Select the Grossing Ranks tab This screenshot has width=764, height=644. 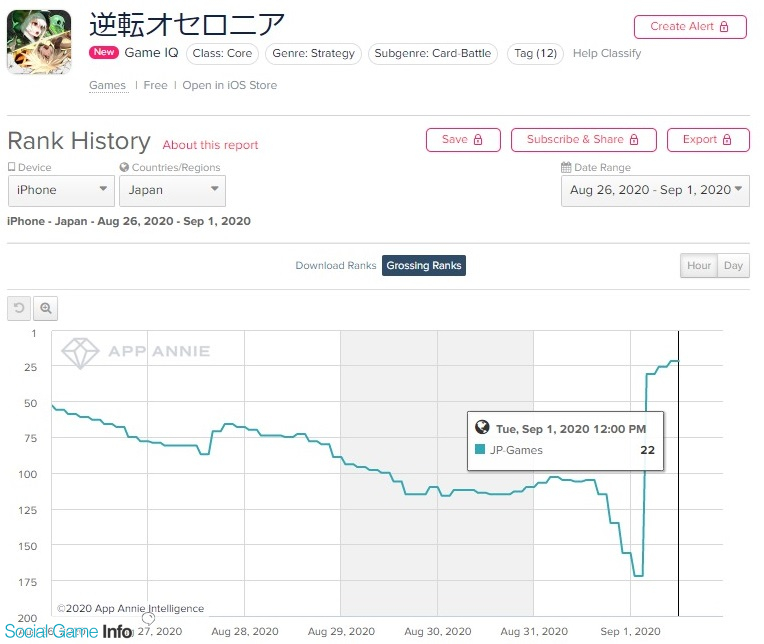[424, 265]
